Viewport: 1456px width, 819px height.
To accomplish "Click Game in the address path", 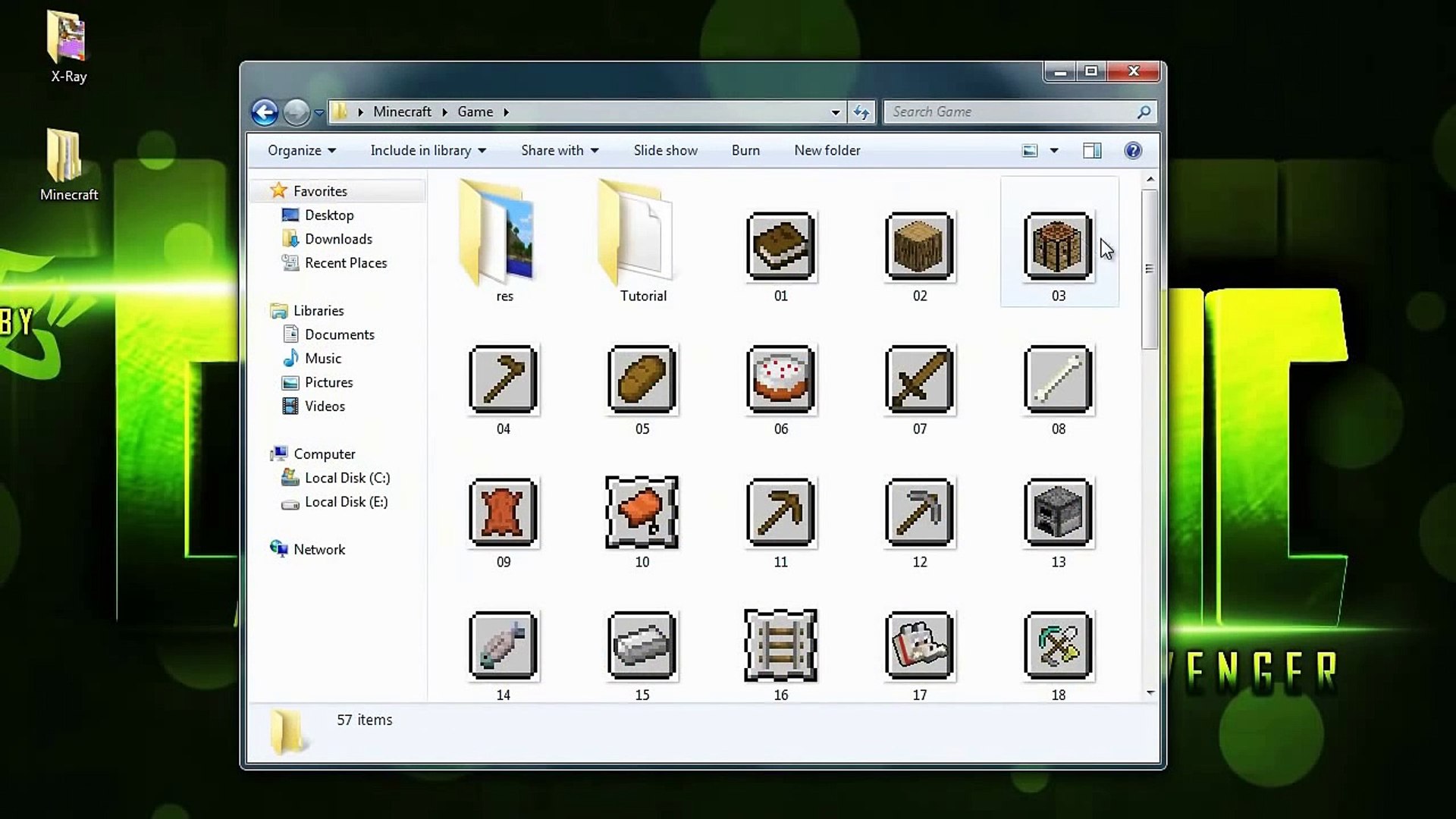I will click(x=475, y=111).
